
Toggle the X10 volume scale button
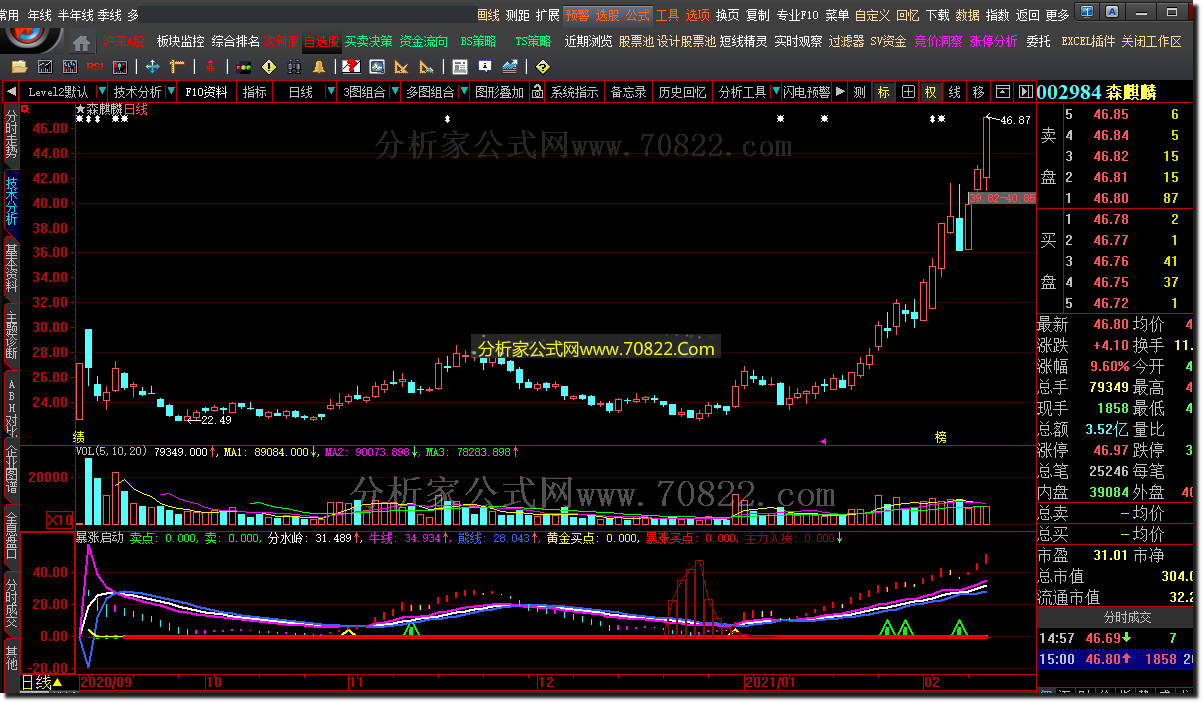click(59, 519)
